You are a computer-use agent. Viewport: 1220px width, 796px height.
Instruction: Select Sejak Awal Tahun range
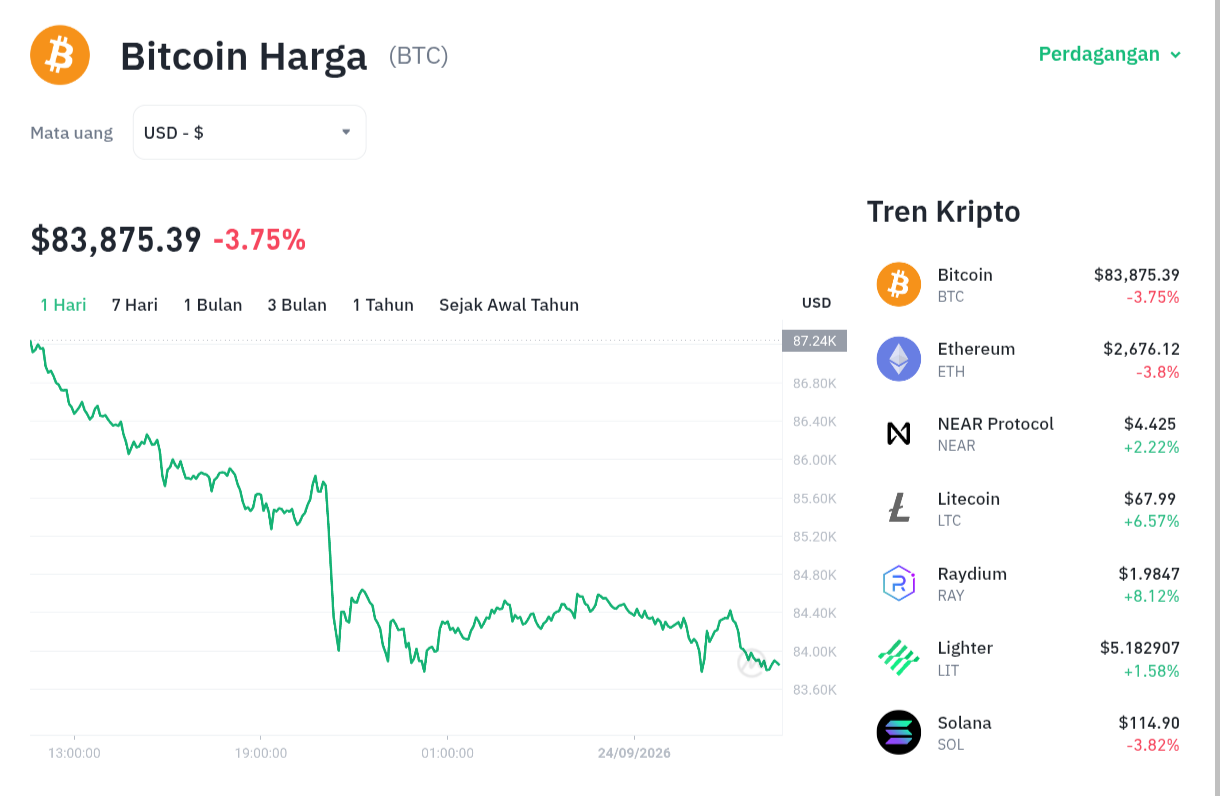pos(509,305)
